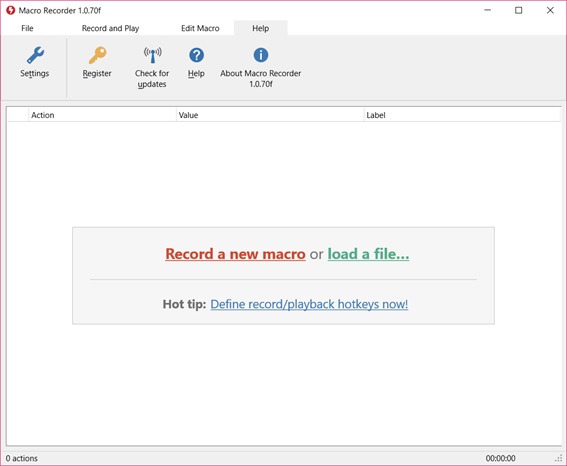Screen dimensions: 567x466
Task: Minimize the Macro Recorder window
Action: [487, 10]
